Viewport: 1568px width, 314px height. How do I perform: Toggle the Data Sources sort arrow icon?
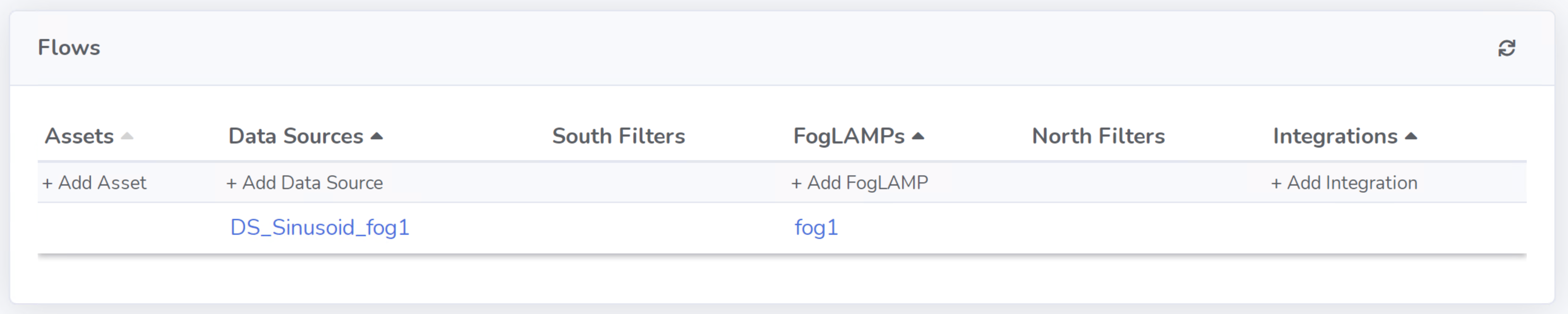377,136
